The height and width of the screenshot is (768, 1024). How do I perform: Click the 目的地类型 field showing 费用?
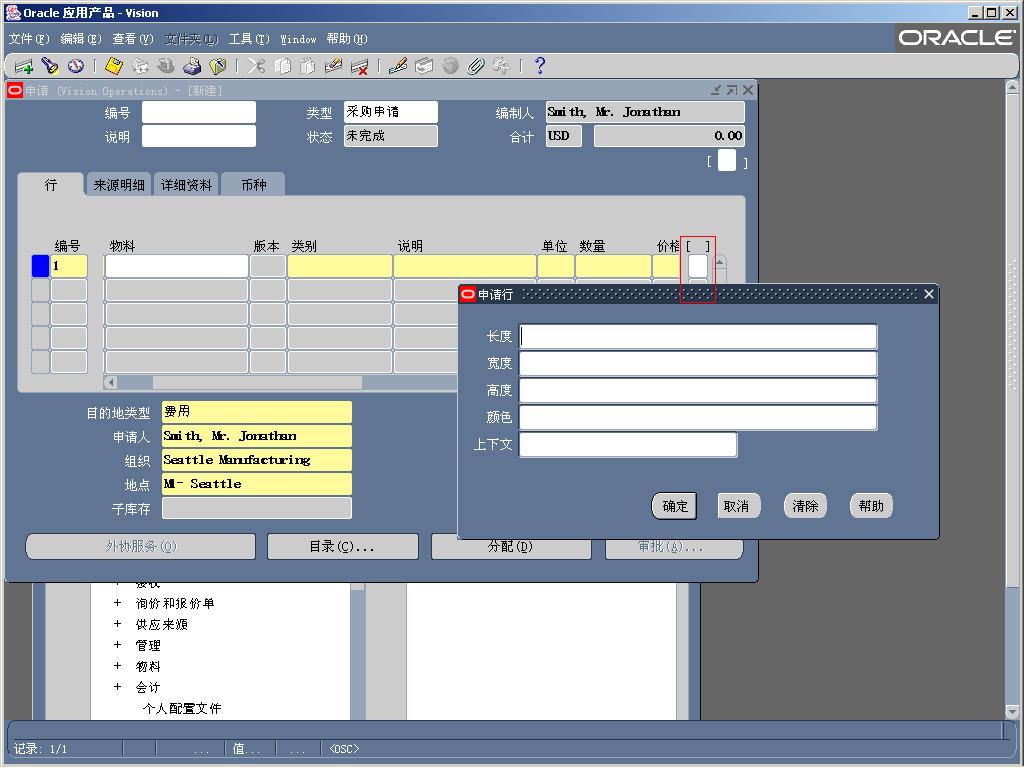[x=257, y=412]
